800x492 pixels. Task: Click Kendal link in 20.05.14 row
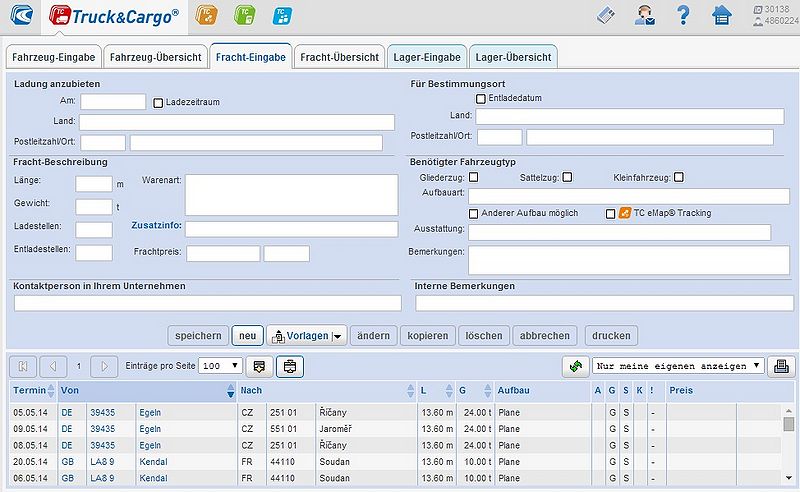[154, 462]
